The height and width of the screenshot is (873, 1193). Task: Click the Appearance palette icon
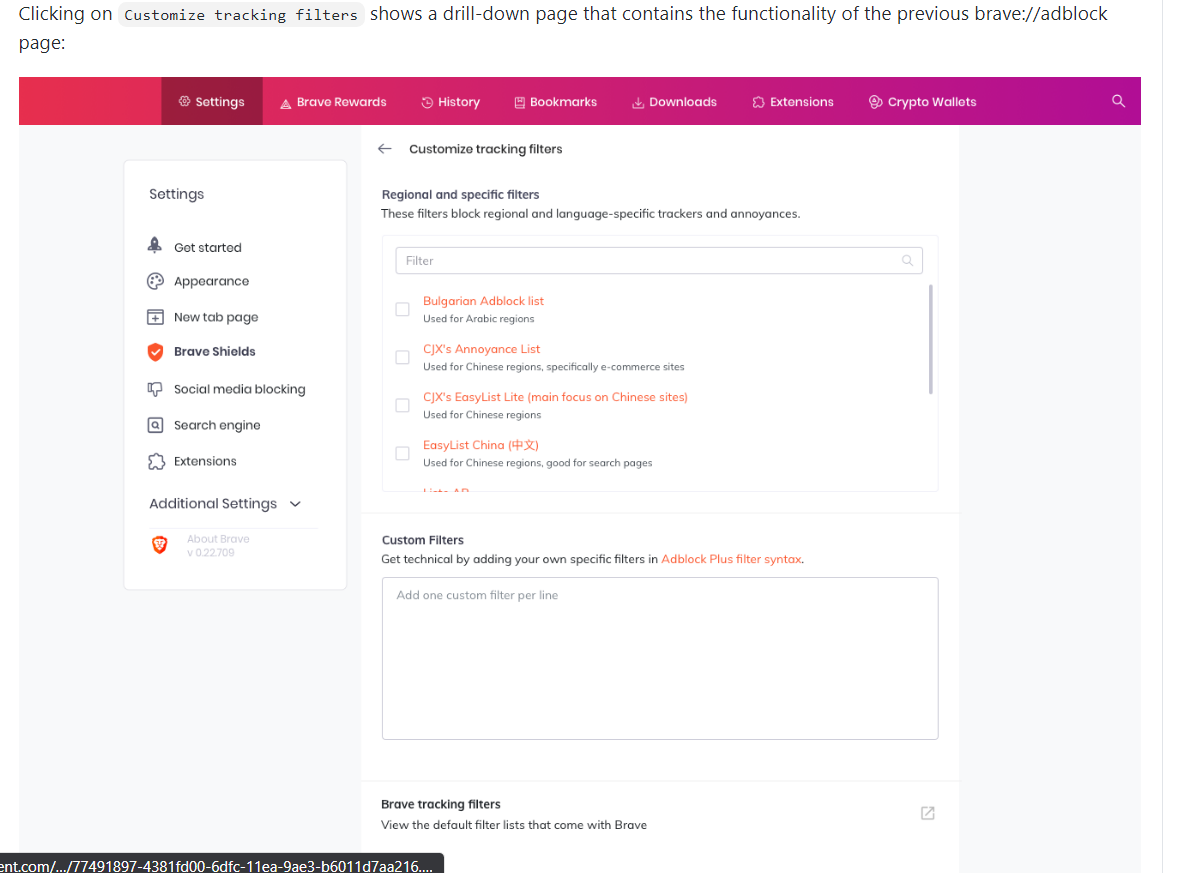(x=155, y=281)
